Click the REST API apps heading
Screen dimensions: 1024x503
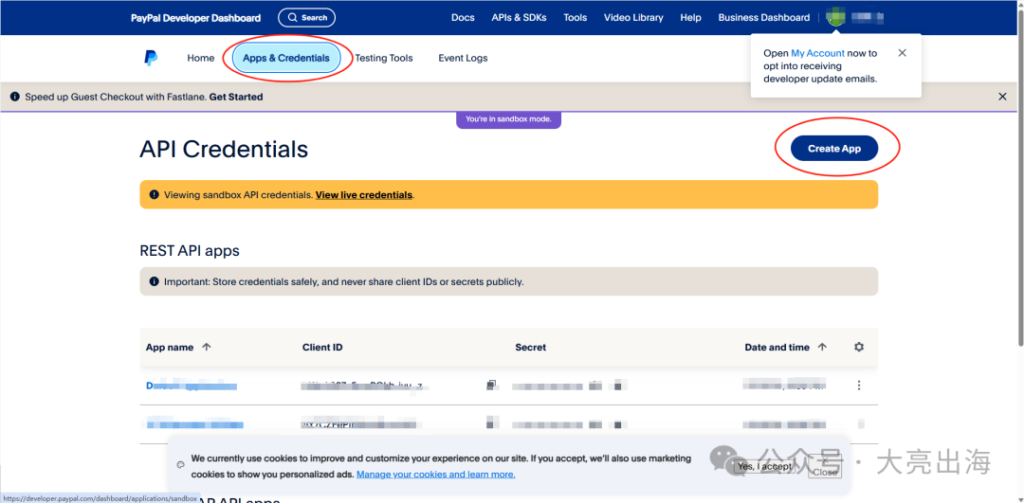(x=189, y=251)
